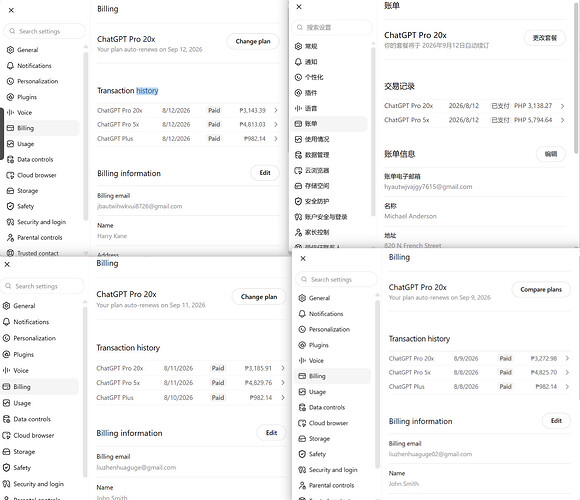
Task: Click Notifications bell icon in Sep 12 renewal window
Action: [x=10, y=65]
